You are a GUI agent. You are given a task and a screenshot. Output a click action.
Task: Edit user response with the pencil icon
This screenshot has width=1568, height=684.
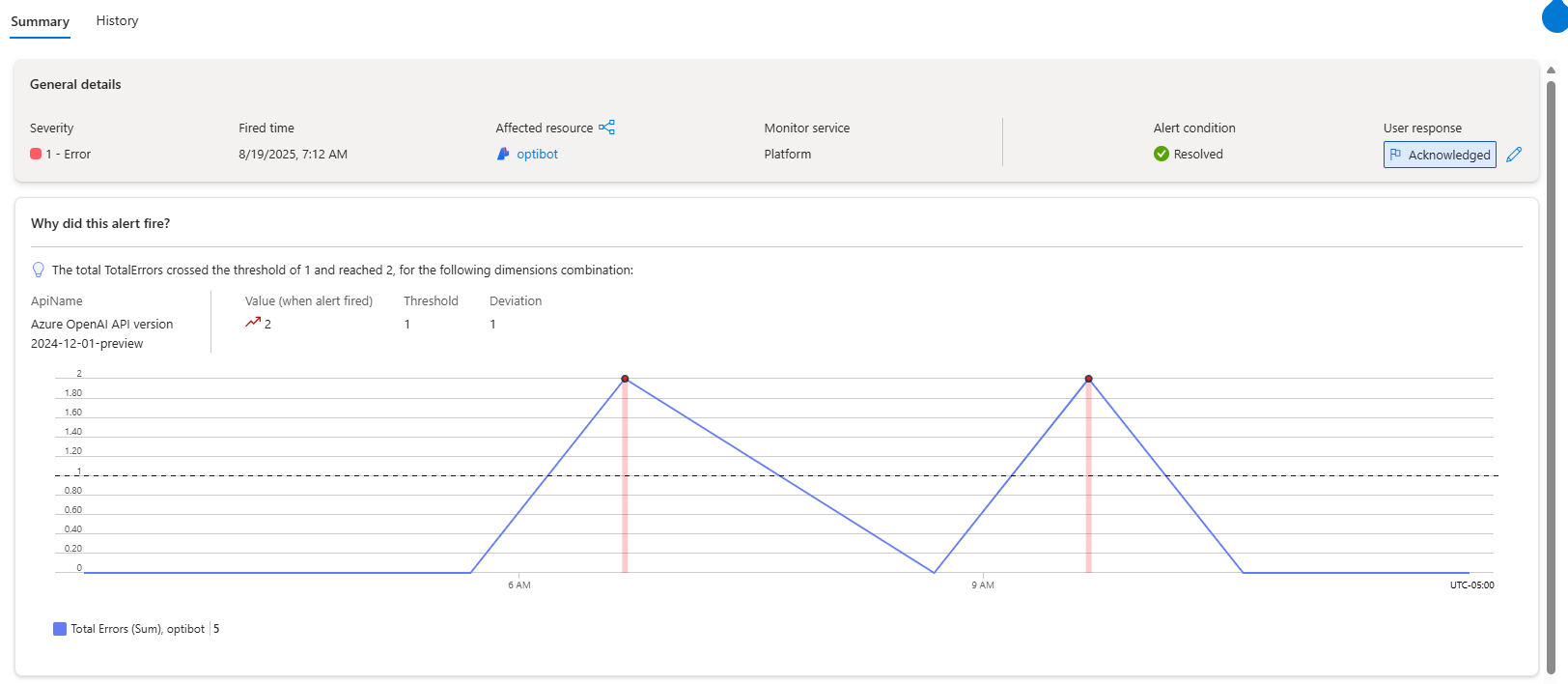[x=1514, y=155]
